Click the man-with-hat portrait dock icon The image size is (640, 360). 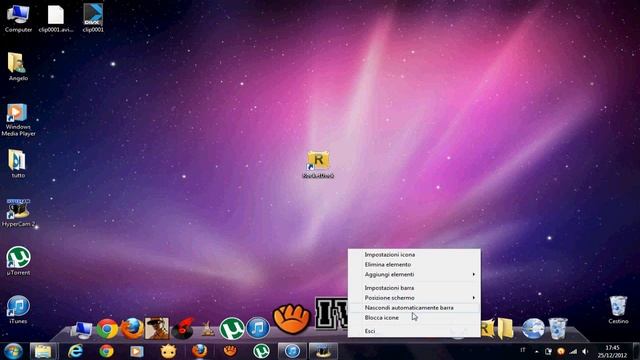pos(157,329)
